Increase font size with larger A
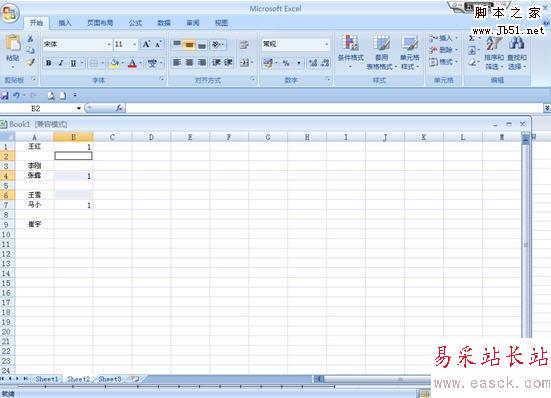 click(146, 44)
